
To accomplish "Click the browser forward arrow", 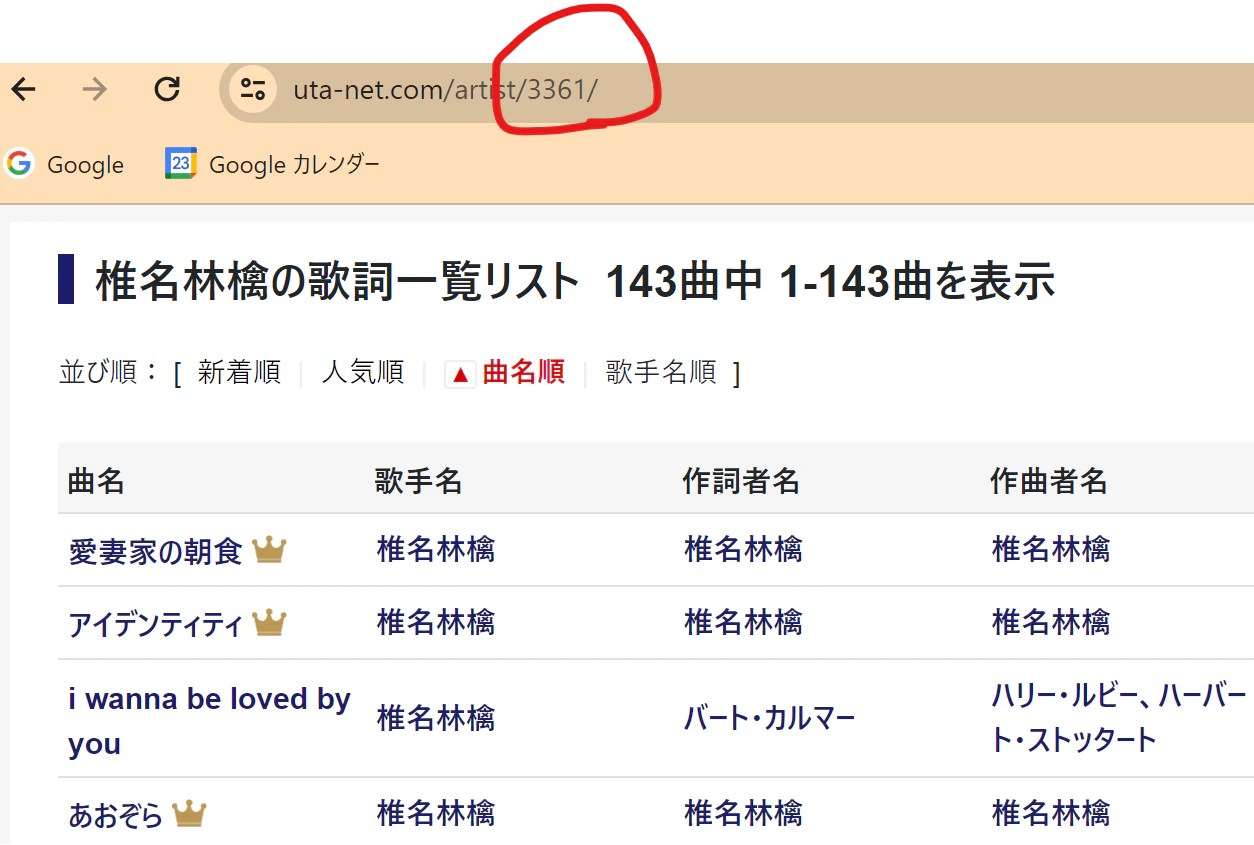I will [x=95, y=90].
